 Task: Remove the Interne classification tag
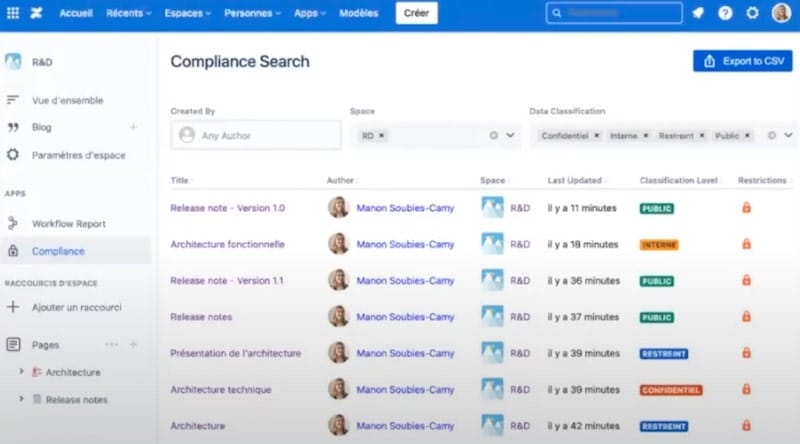point(645,135)
